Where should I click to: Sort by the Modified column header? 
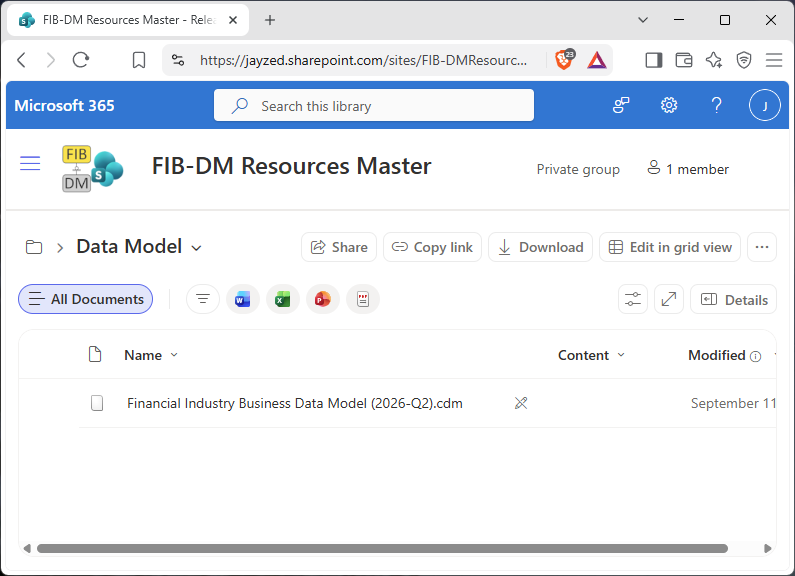click(716, 355)
